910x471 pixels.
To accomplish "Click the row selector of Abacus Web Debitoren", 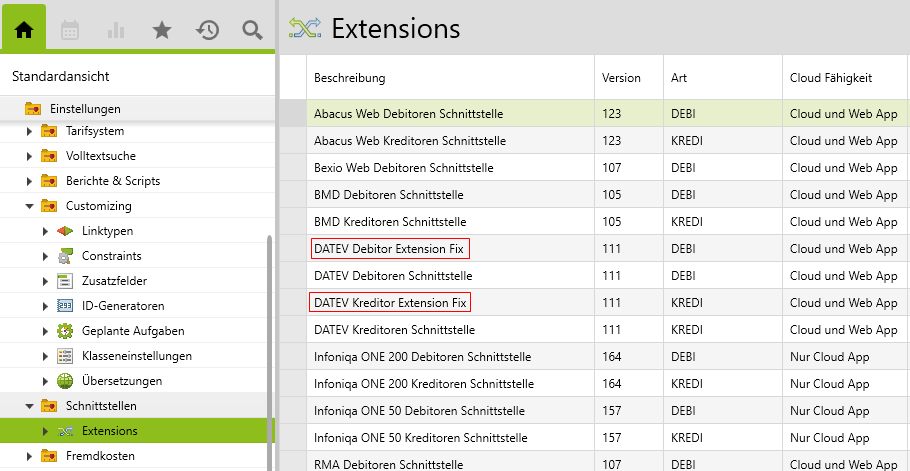I will pos(293,114).
